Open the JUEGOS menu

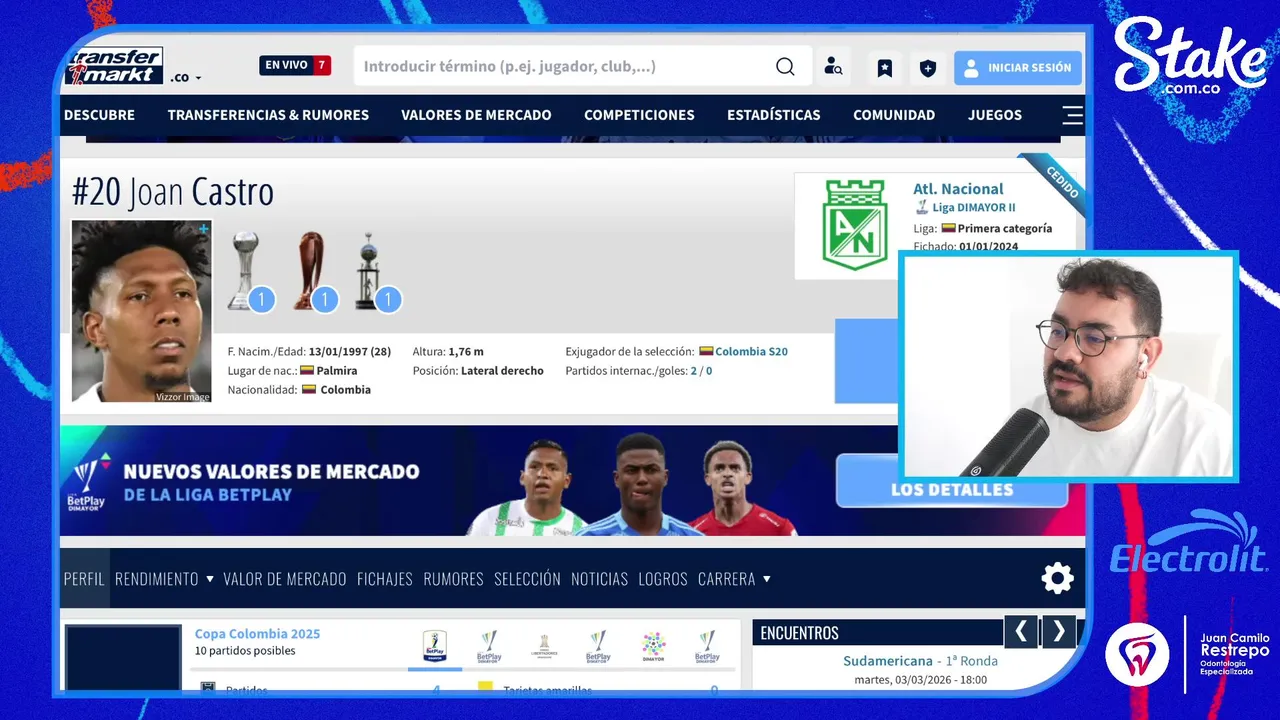pos(995,115)
